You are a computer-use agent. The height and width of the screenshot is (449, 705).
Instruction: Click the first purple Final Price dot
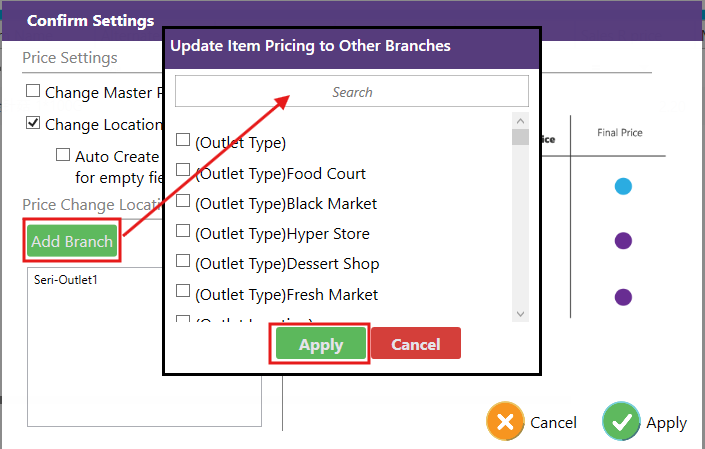click(623, 241)
